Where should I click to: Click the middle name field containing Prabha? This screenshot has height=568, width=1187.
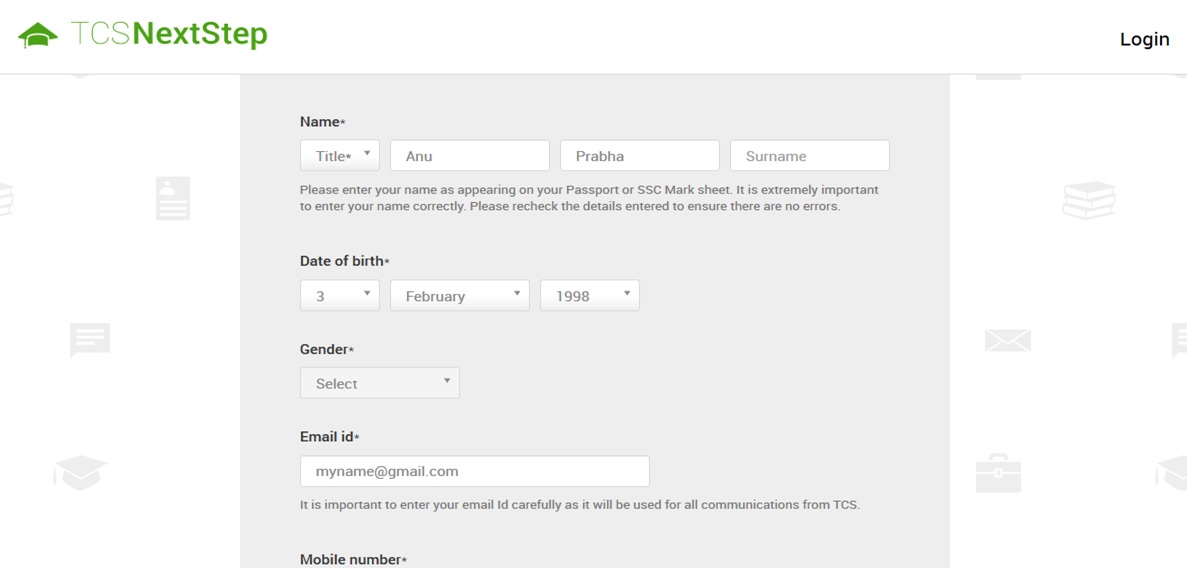click(639, 155)
